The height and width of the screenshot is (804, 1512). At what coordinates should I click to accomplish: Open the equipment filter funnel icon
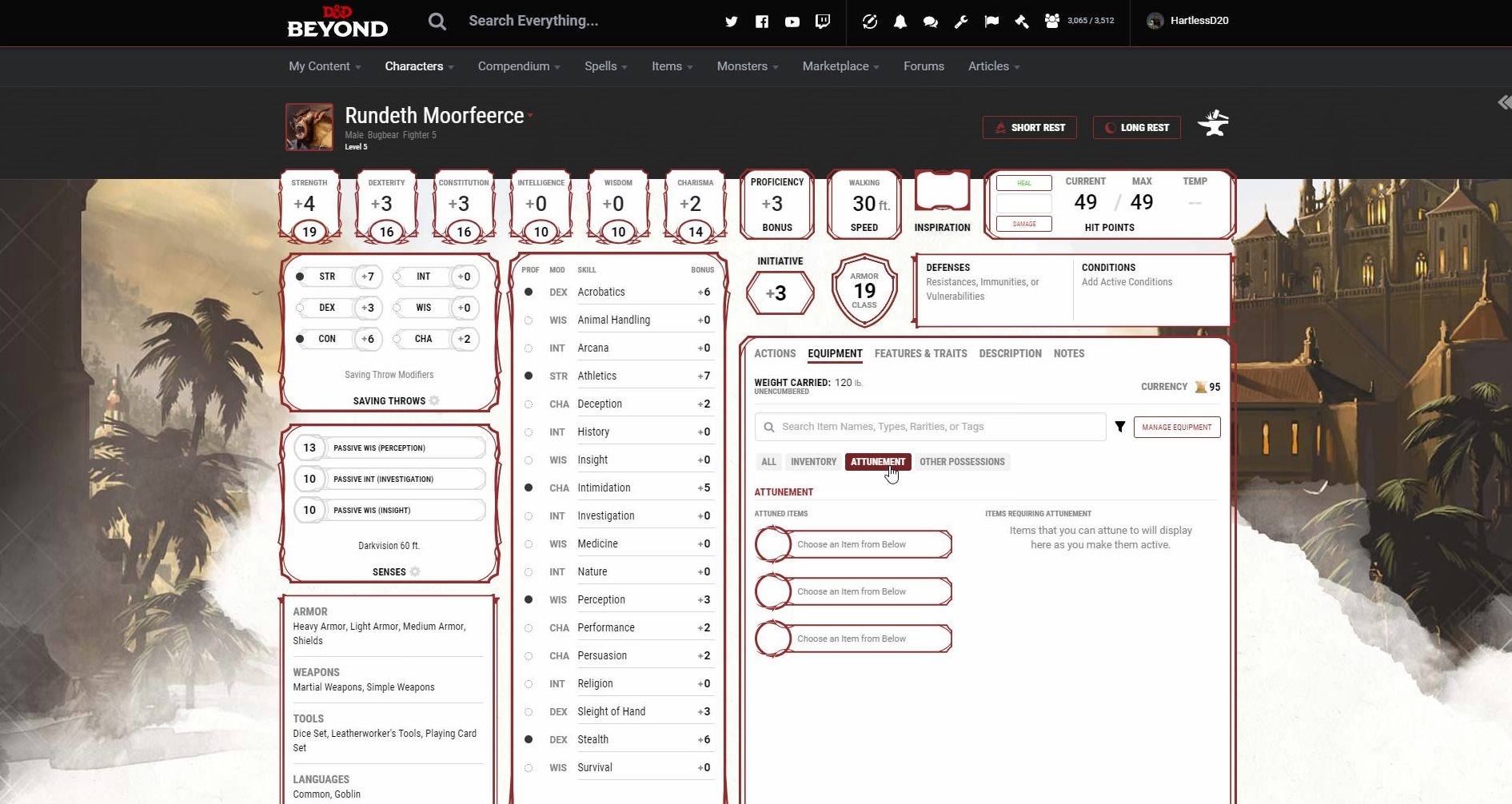point(1120,427)
